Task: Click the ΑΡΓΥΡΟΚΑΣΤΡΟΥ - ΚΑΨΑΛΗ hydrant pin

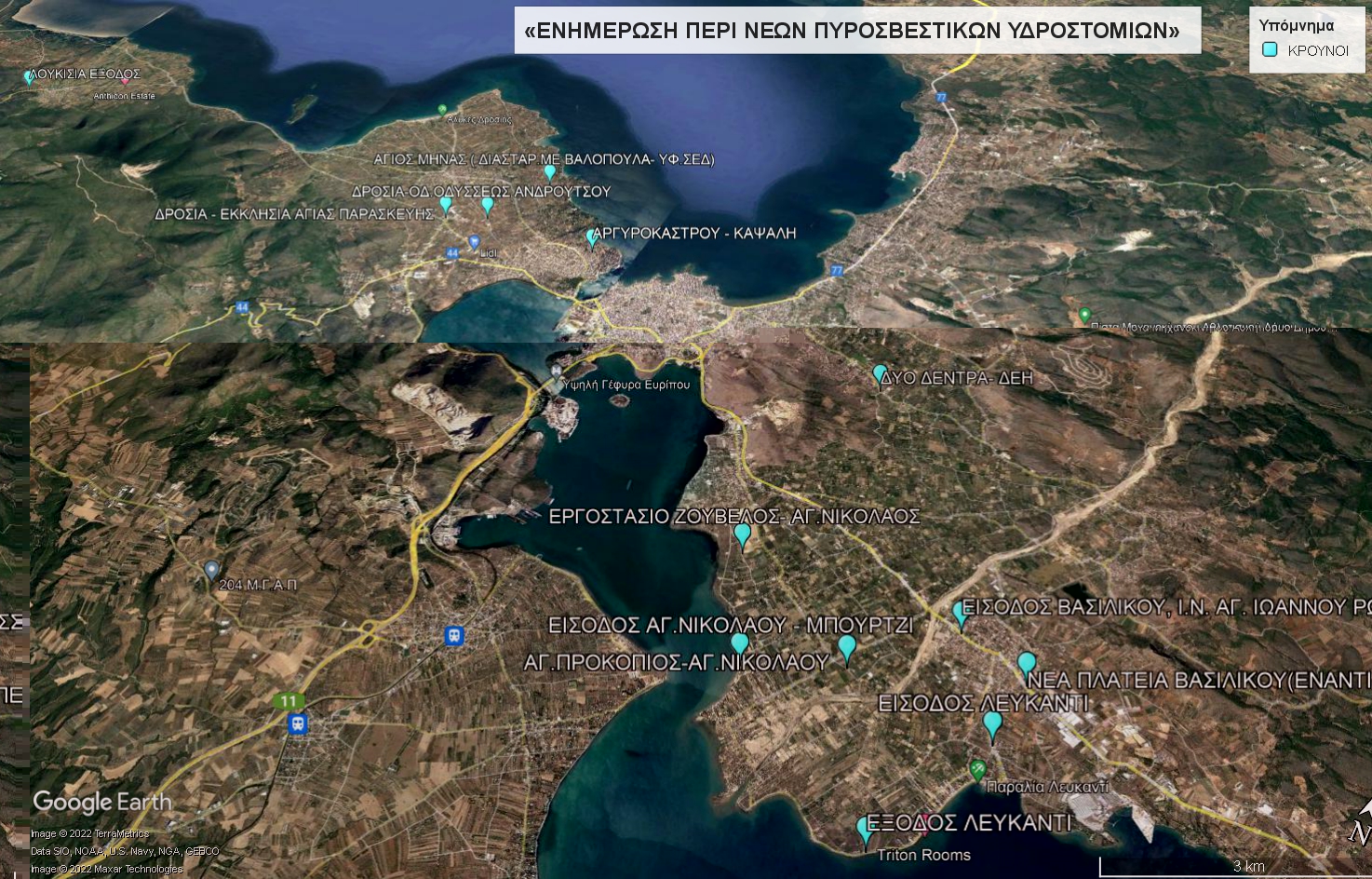Action: point(592,238)
